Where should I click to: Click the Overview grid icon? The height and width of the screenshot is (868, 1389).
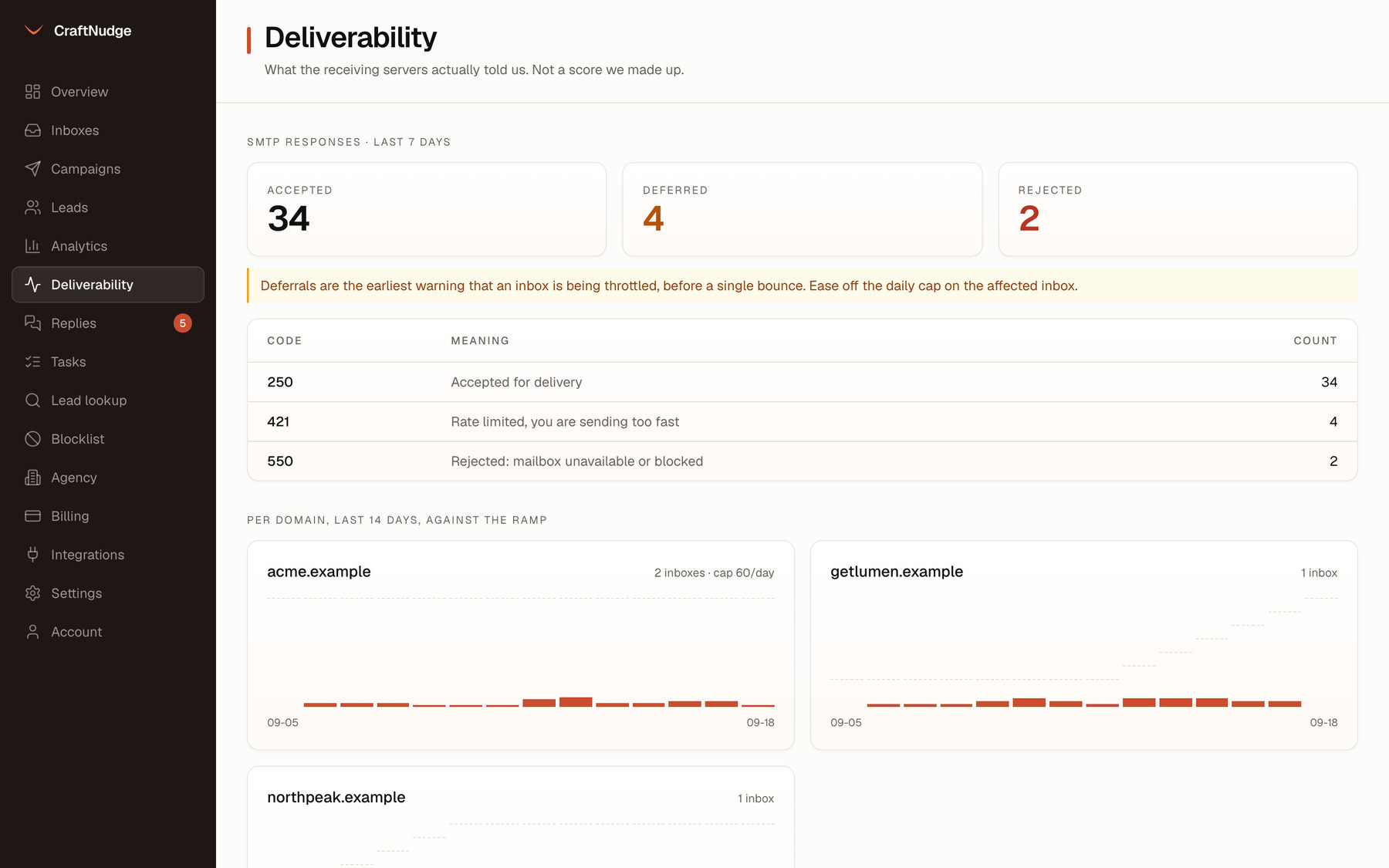click(32, 92)
